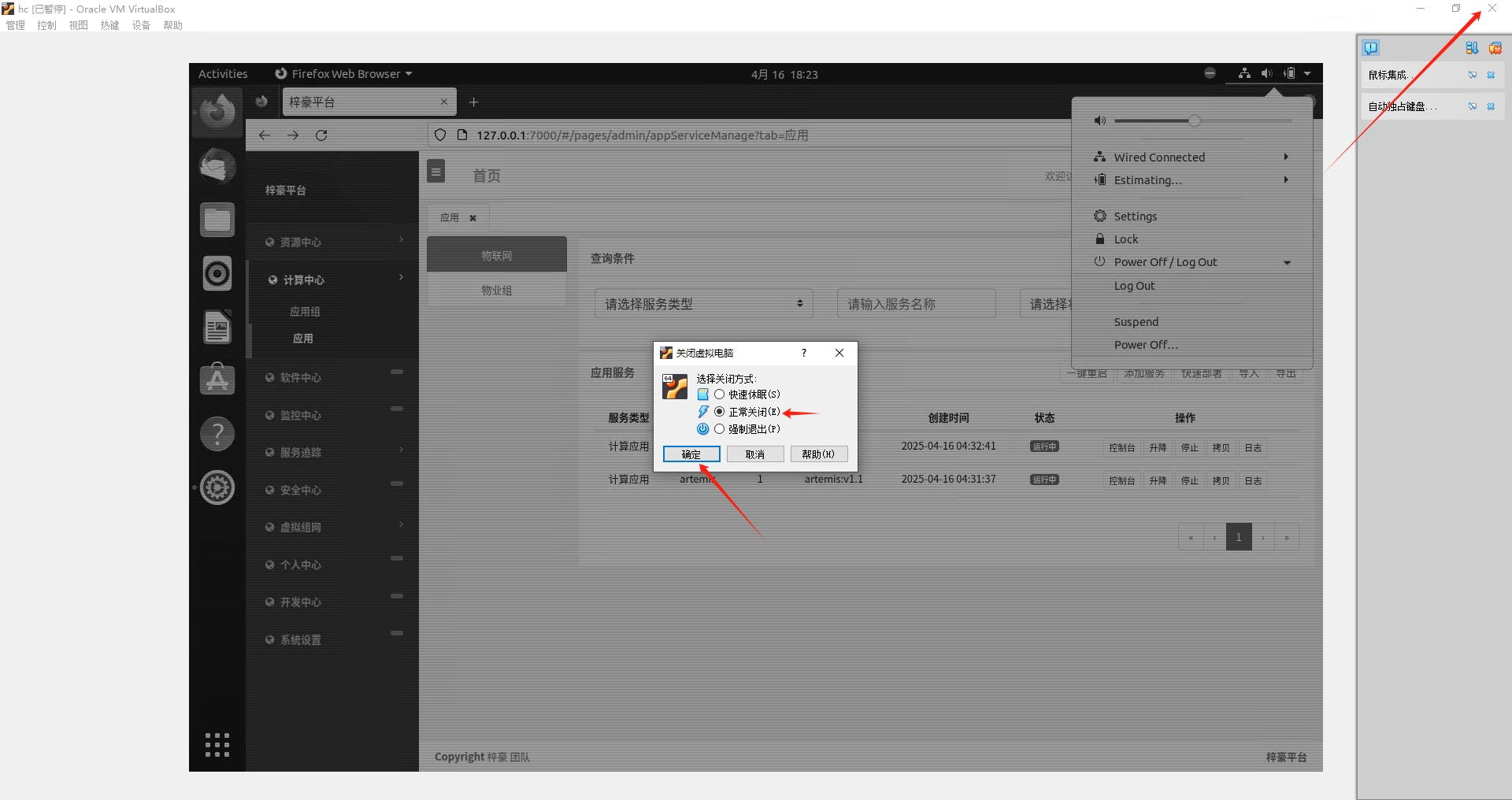Choose Log Out in system menu
The width and height of the screenshot is (1512, 800).
[x=1134, y=286]
